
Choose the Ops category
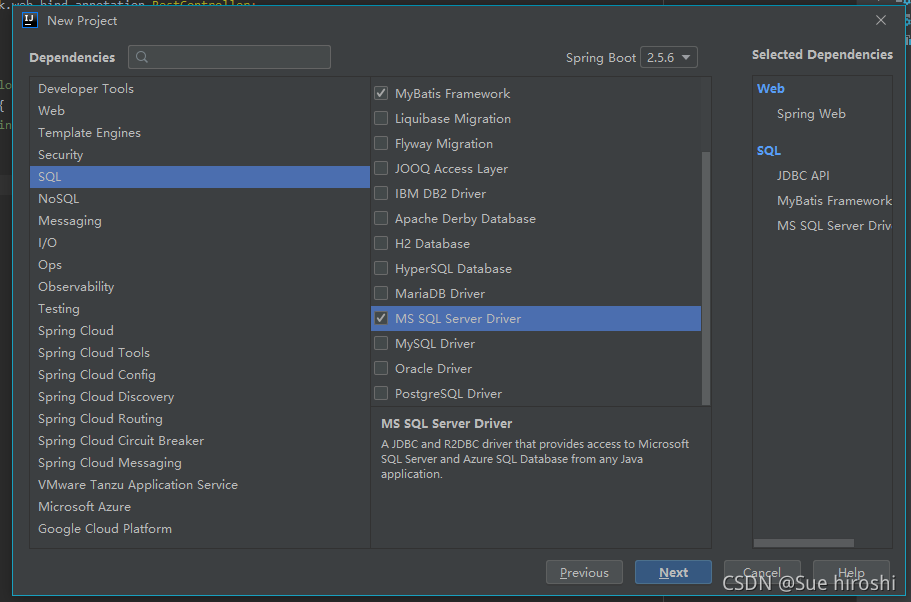point(200,265)
